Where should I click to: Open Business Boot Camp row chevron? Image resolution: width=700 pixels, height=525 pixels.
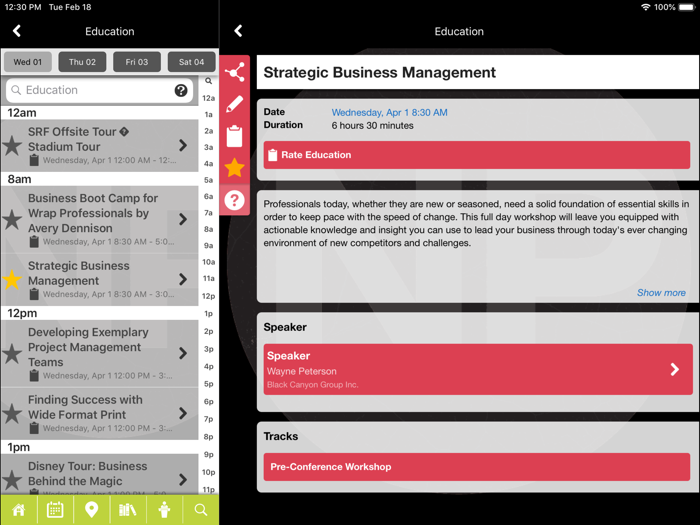183,219
